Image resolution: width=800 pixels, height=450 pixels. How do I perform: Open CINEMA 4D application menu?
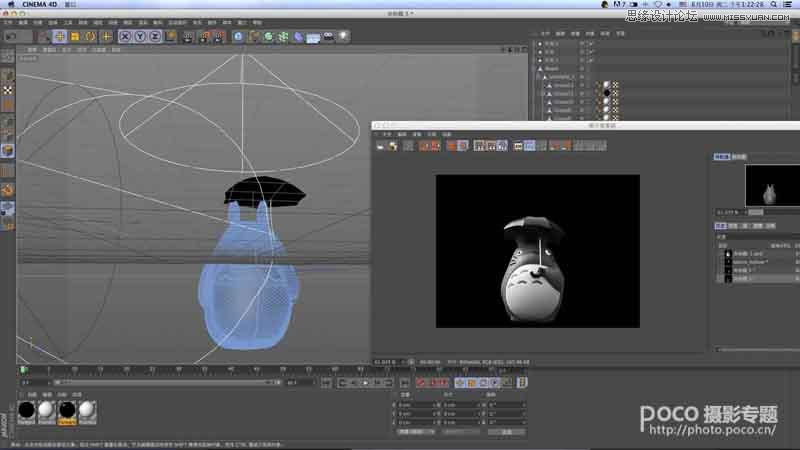[39, 4]
